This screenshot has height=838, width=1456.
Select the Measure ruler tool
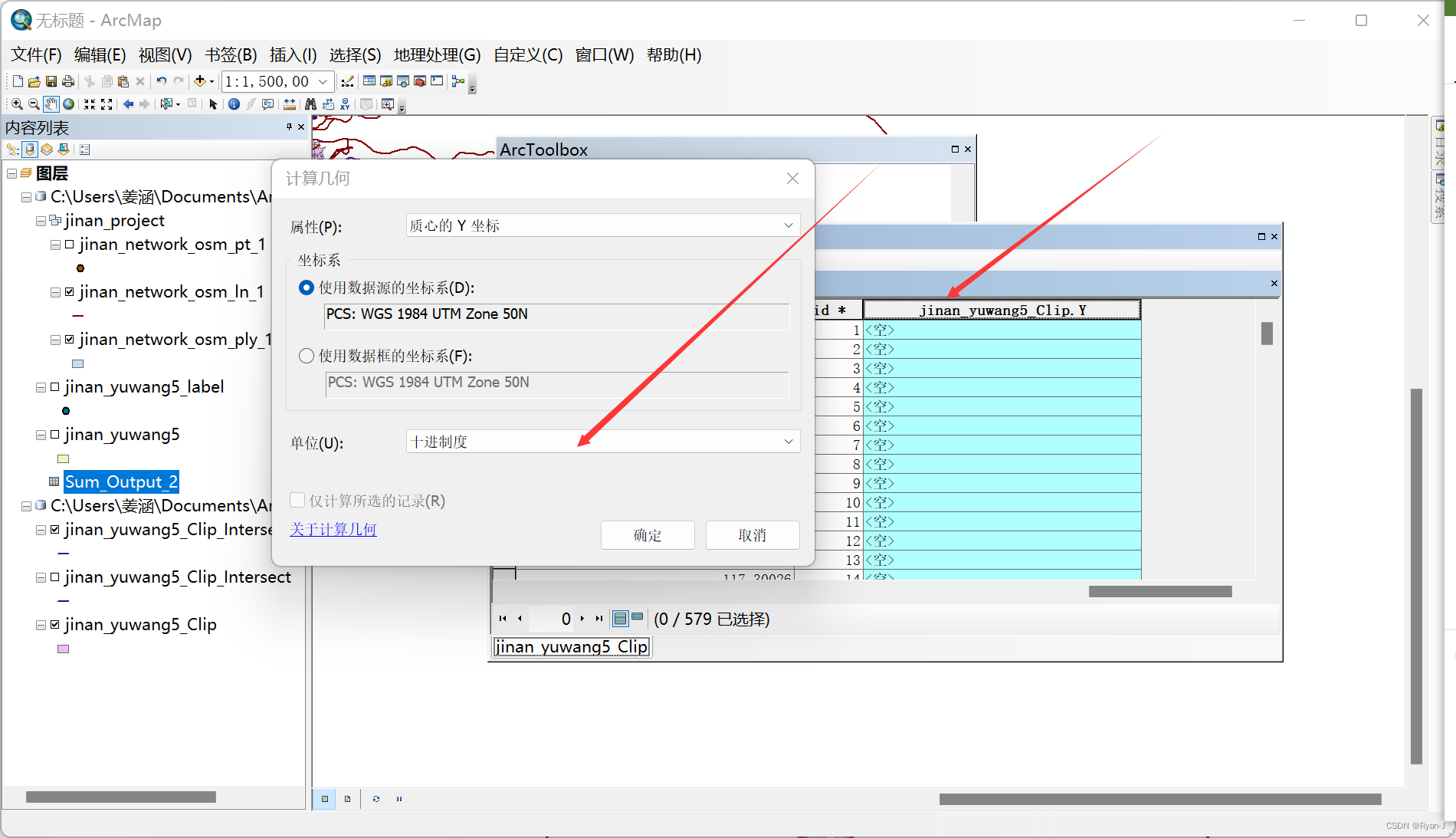[x=290, y=104]
